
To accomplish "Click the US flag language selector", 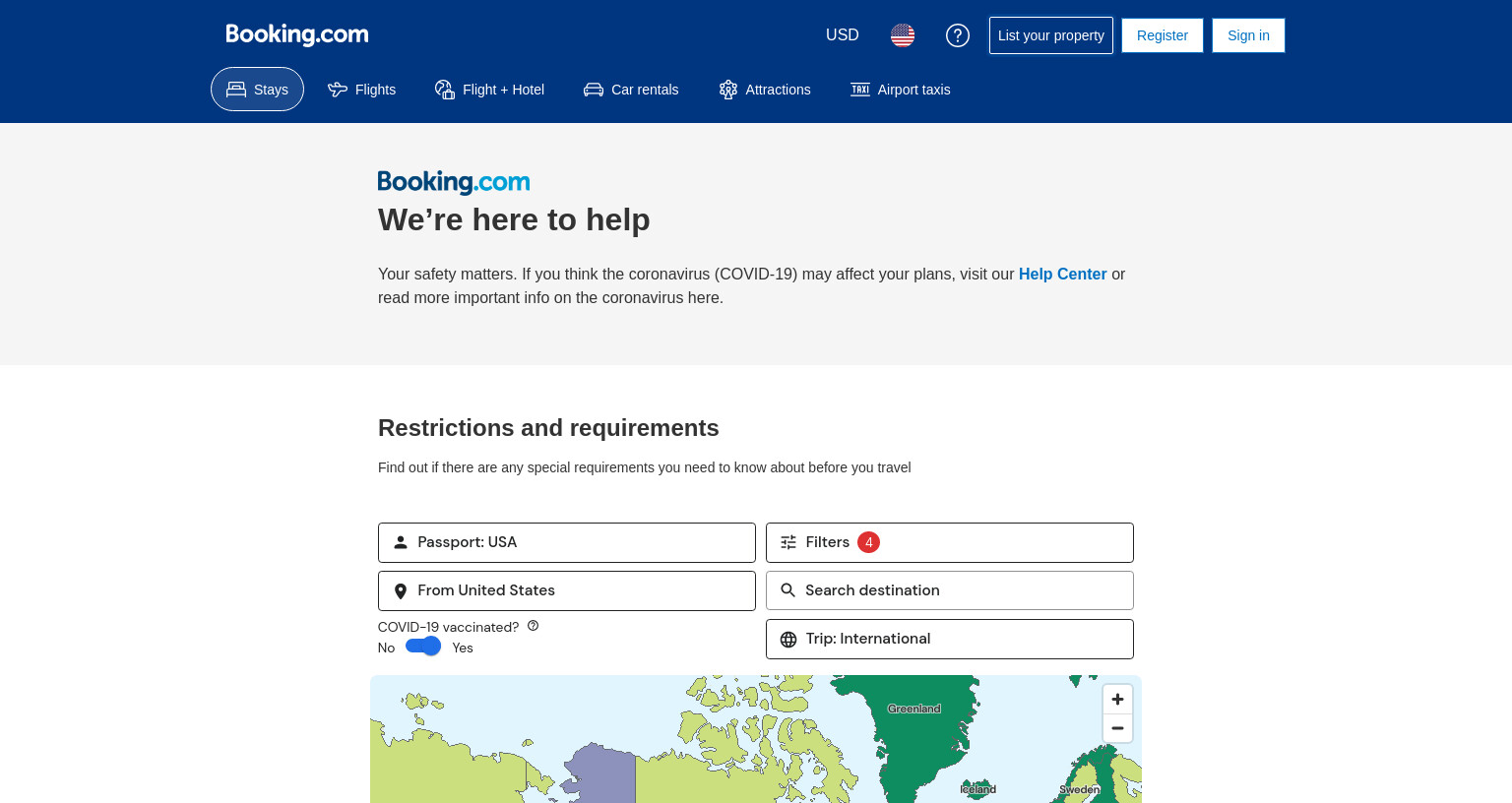I will click(x=903, y=35).
